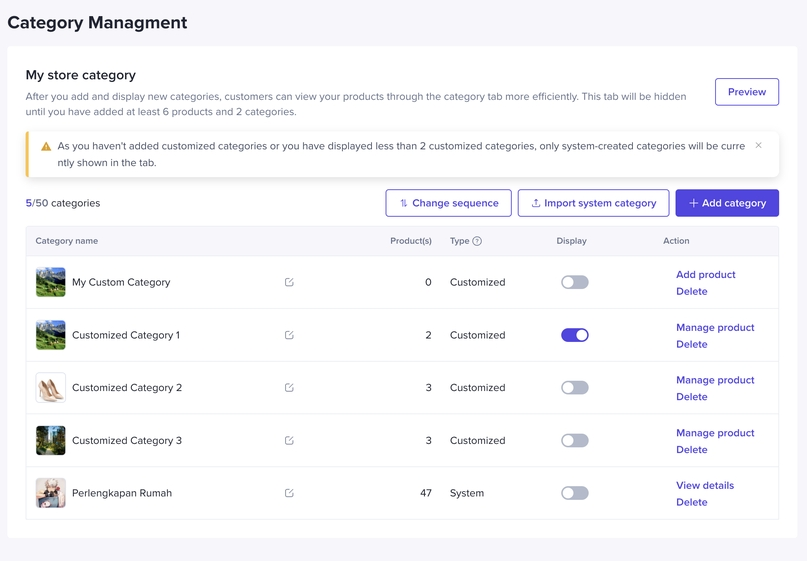The width and height of the screenshot is (807, 561).
Task: Dismiss the yellow warning banner
Action: click(758, 146)
